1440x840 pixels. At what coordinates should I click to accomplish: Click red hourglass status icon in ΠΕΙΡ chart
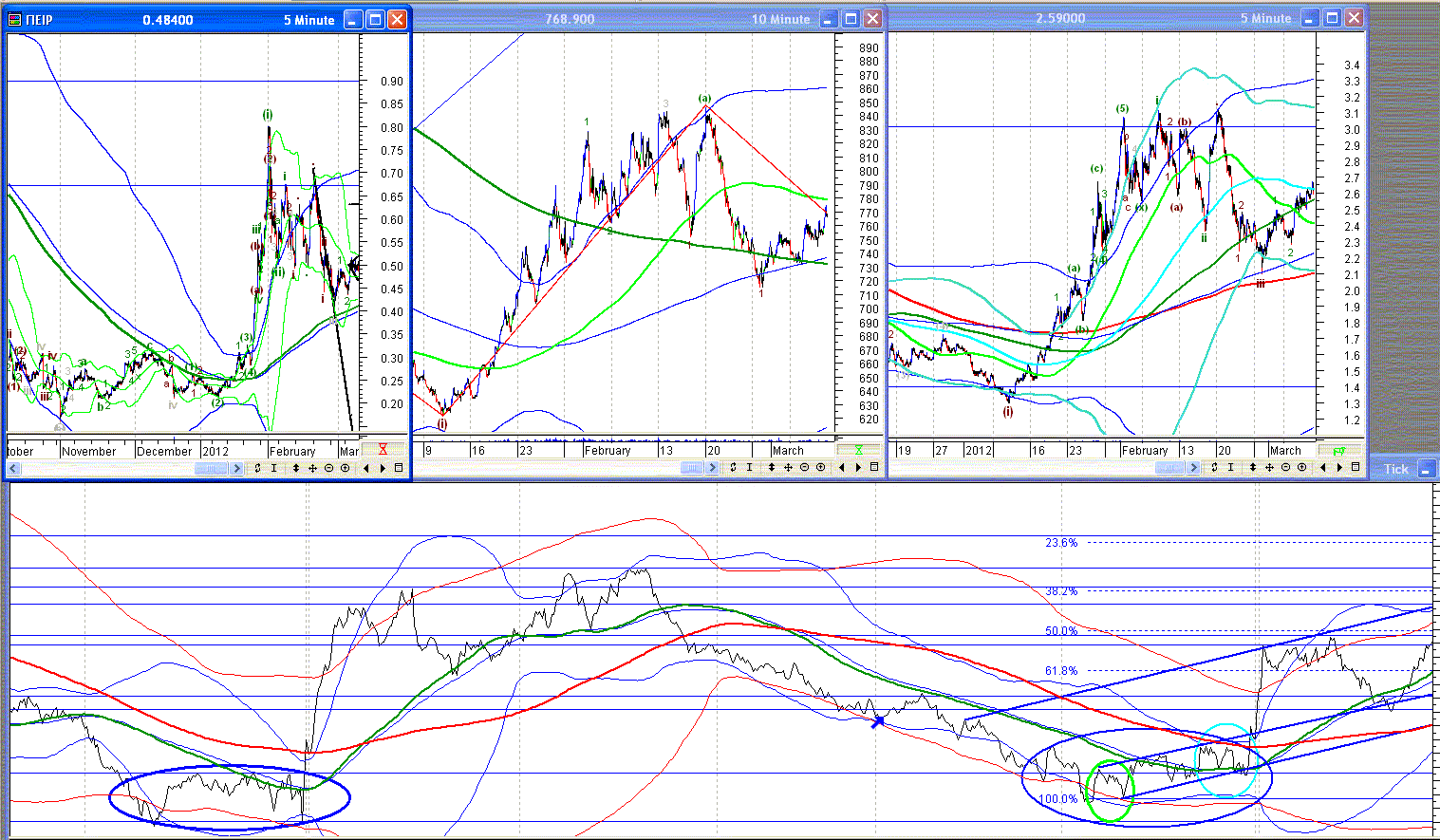coord(383,449)
